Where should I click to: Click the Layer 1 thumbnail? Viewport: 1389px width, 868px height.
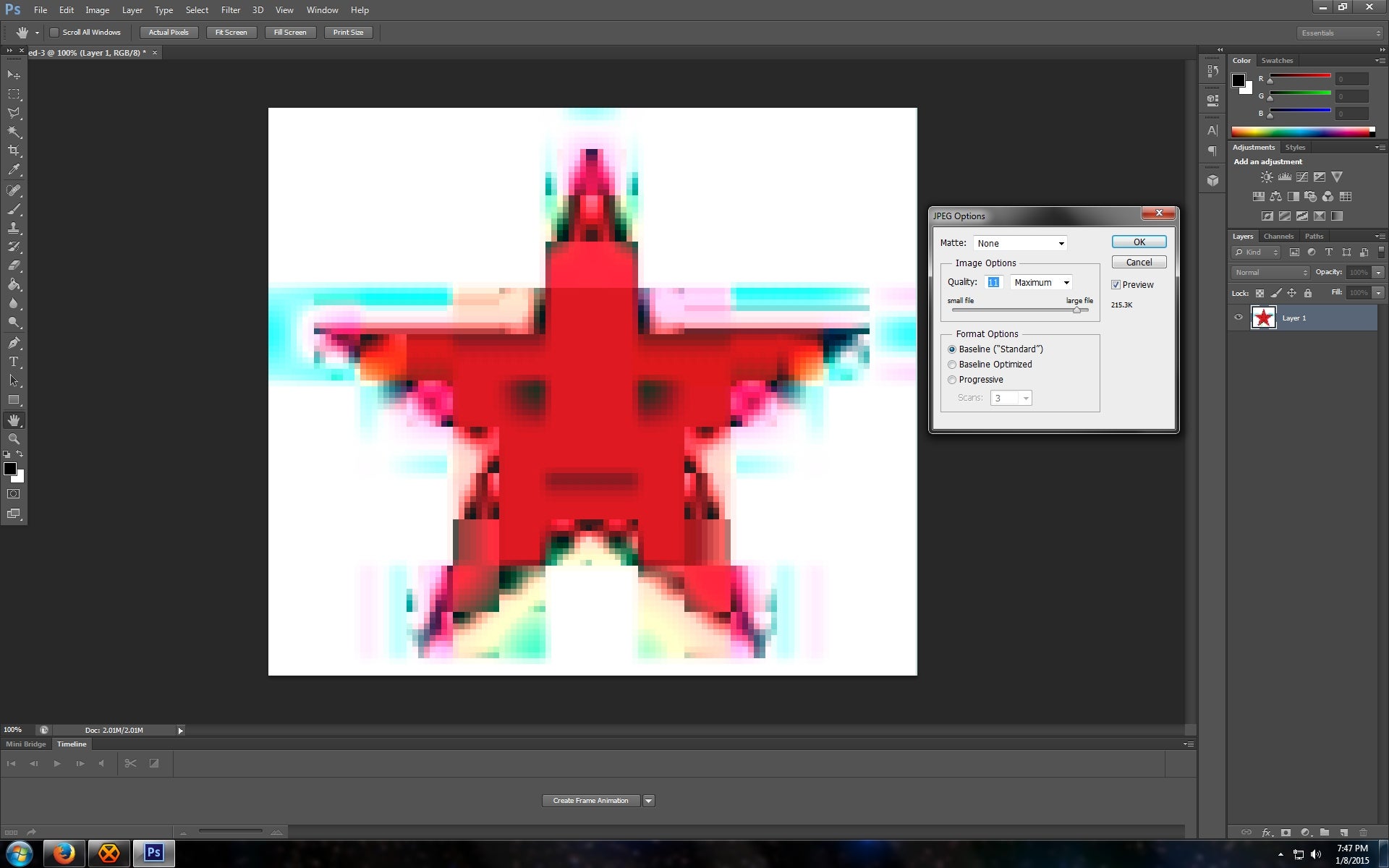1264,318
